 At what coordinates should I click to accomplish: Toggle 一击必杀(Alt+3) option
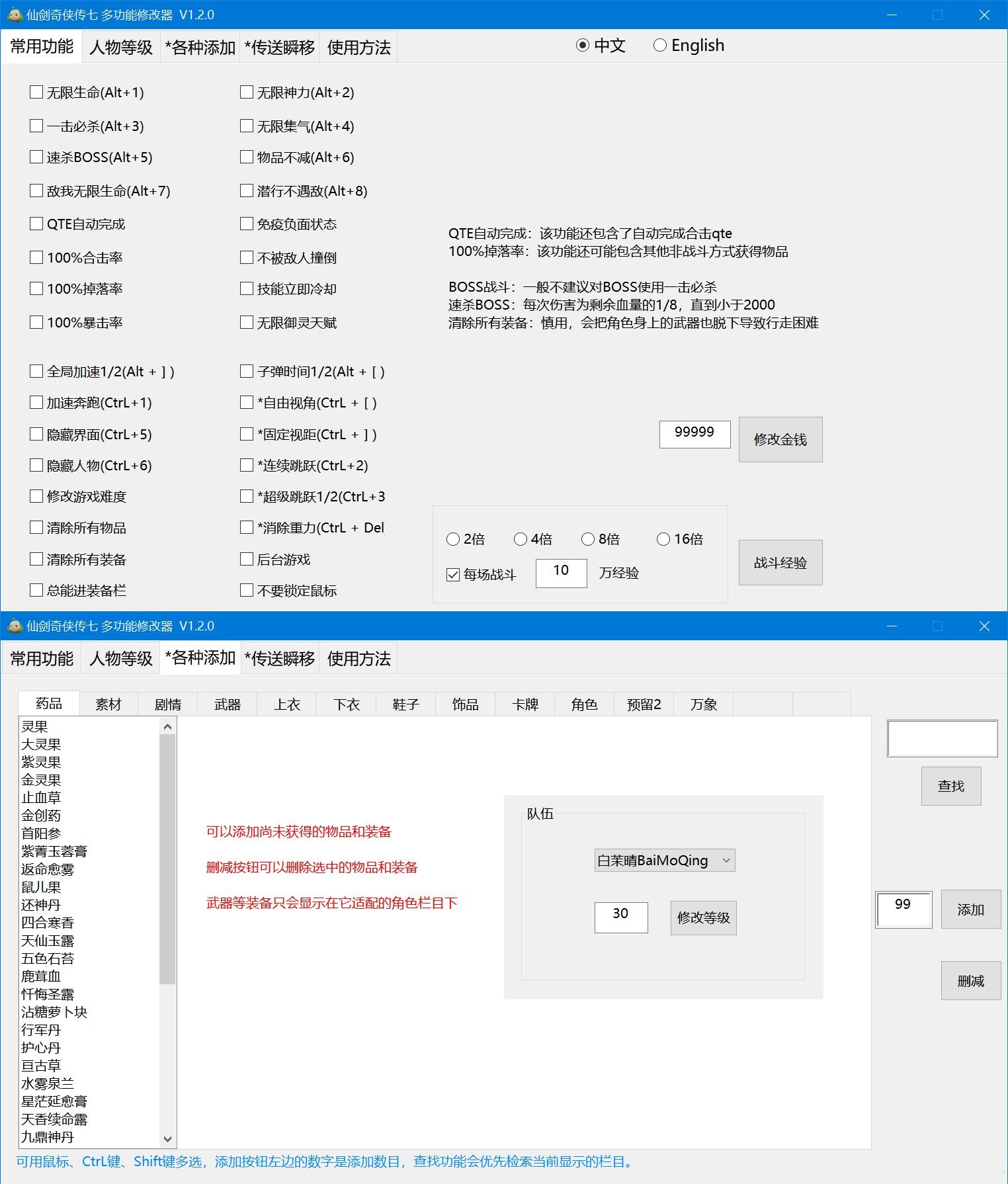click(36, 126)
